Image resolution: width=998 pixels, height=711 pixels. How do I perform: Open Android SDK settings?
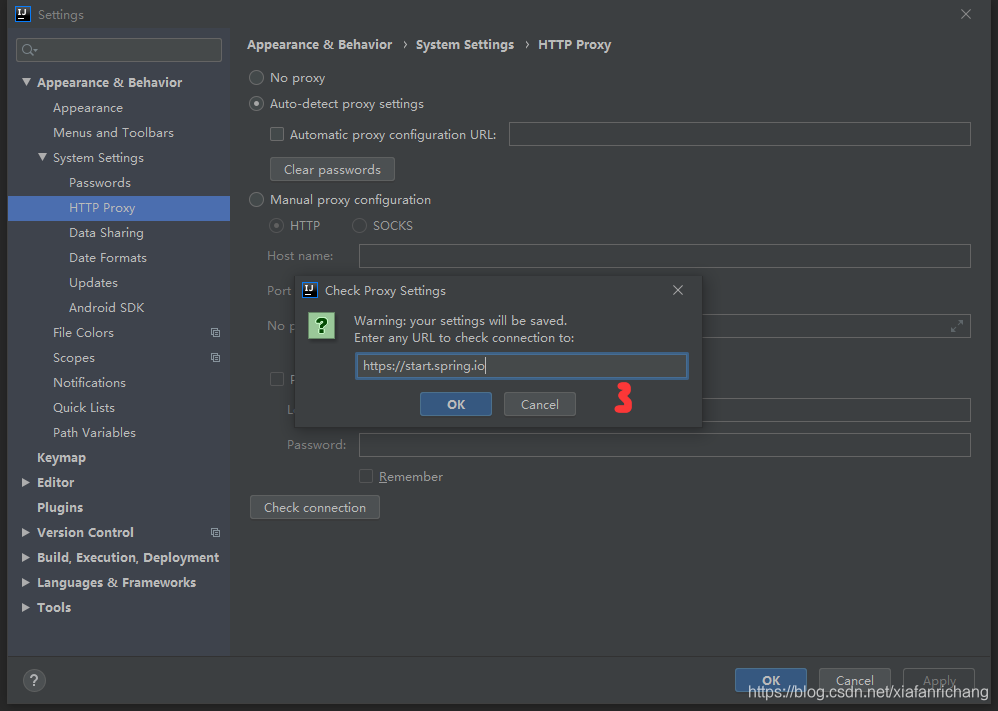point(106,307)
